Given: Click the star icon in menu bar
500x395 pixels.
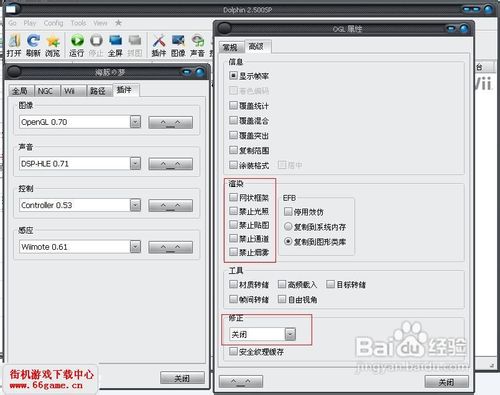Looking at the screenshot, I should (x=118, y=23).
